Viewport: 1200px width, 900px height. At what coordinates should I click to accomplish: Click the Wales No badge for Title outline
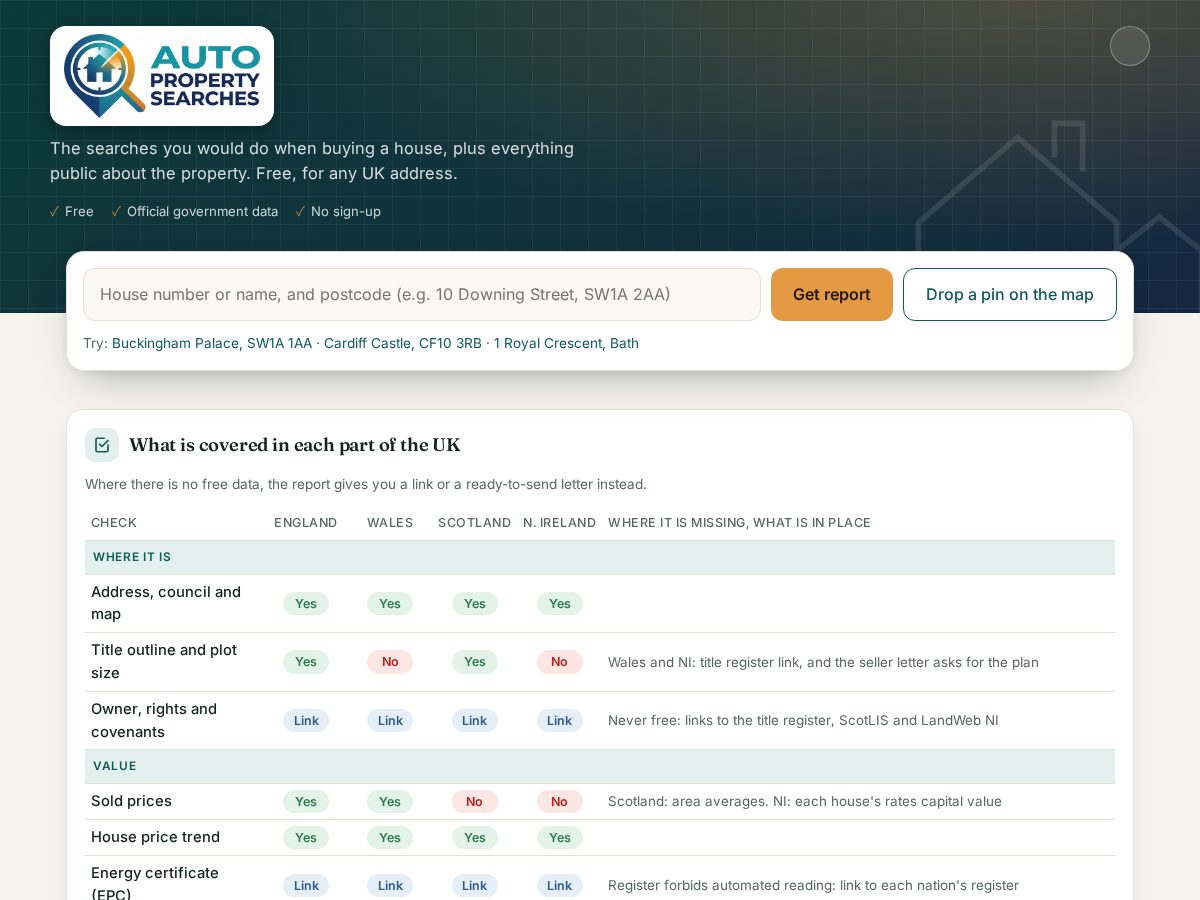point(390,662)
